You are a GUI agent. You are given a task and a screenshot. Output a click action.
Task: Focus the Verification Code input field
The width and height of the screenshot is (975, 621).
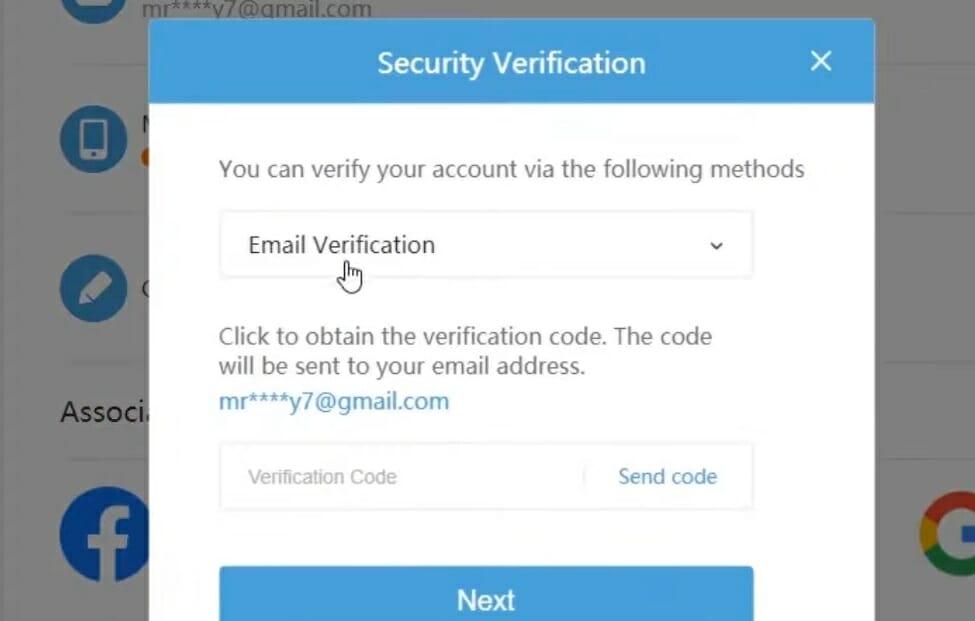pyautogui.click(x=400, y=477)
